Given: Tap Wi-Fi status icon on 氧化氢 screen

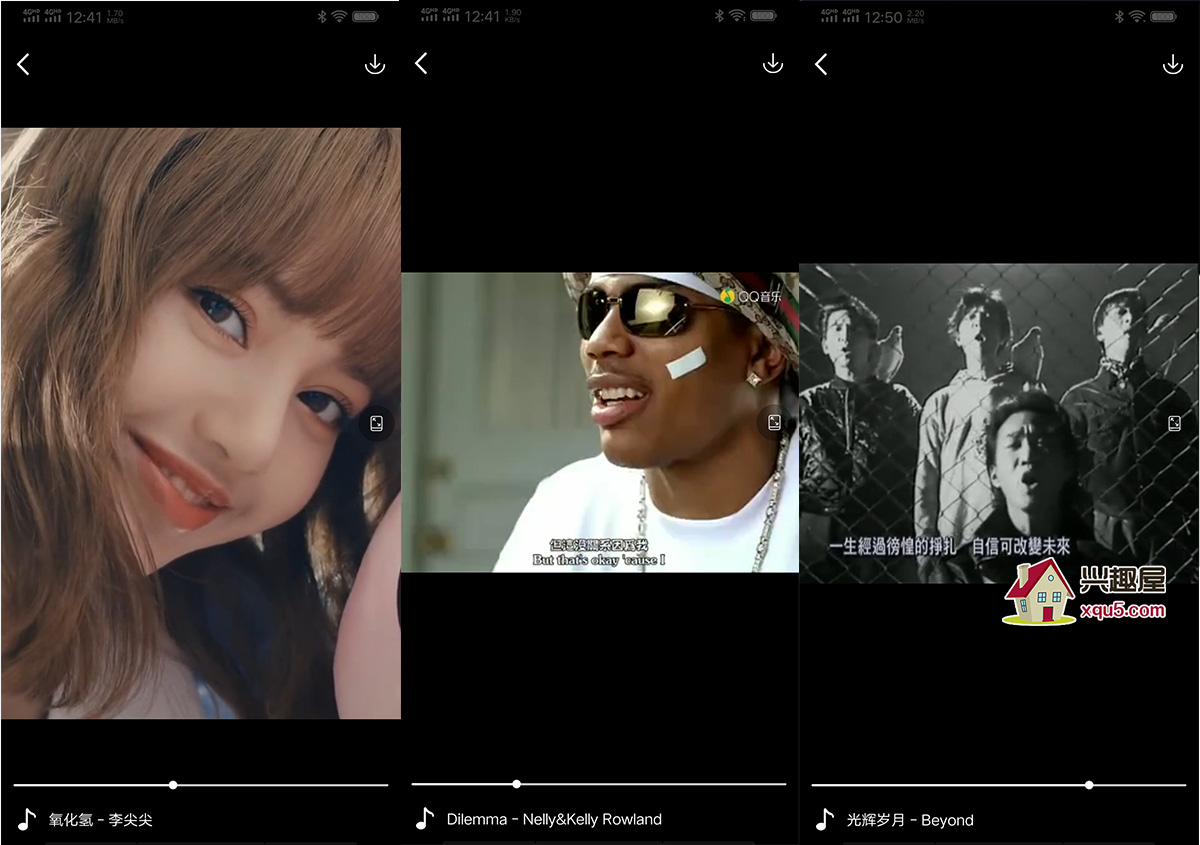Looking at the screenshot, I should coord(339,16).
